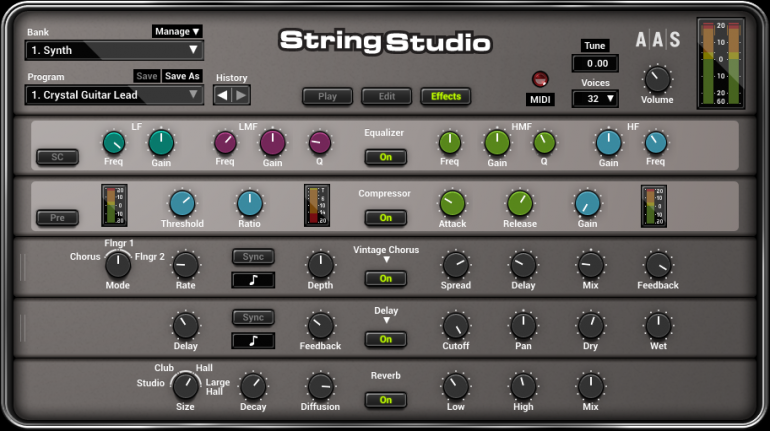Switch to the Play view
Screen dimensions: 770x431
(328, 96)
